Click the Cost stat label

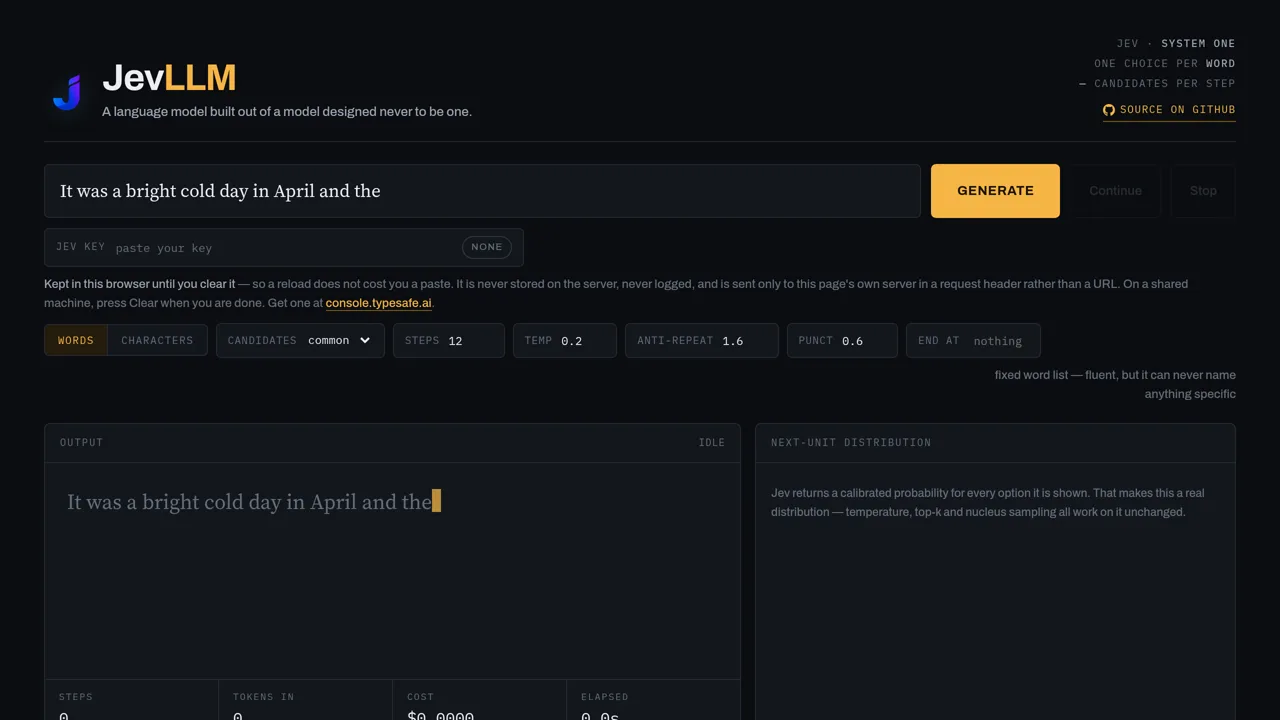[x=420, y=697]
